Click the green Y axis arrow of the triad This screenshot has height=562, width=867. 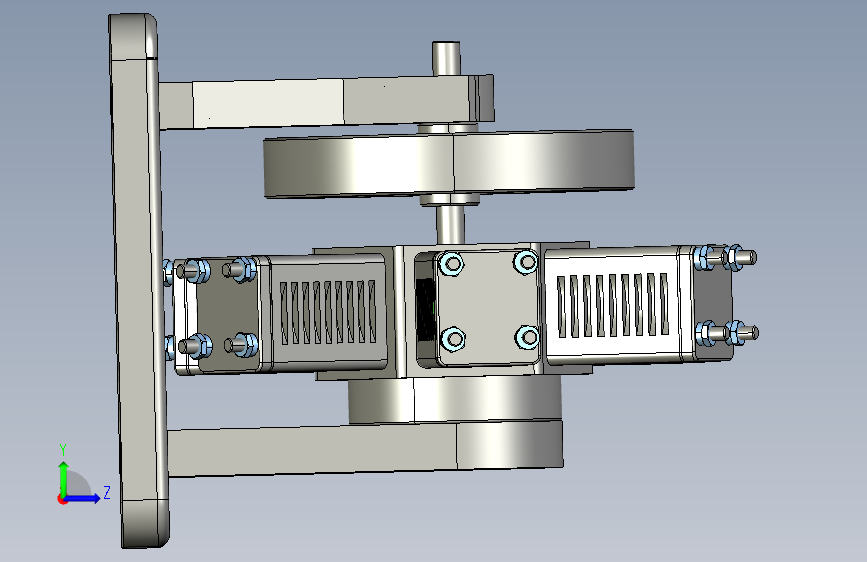[x=64, y=478]
